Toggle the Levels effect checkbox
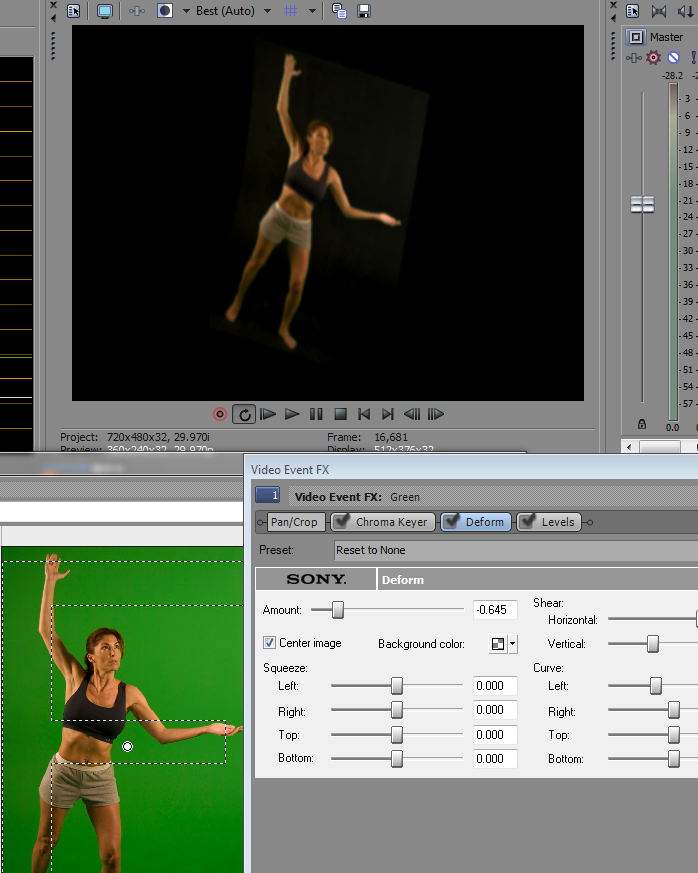The image size is (698, 873). point(527,522)
